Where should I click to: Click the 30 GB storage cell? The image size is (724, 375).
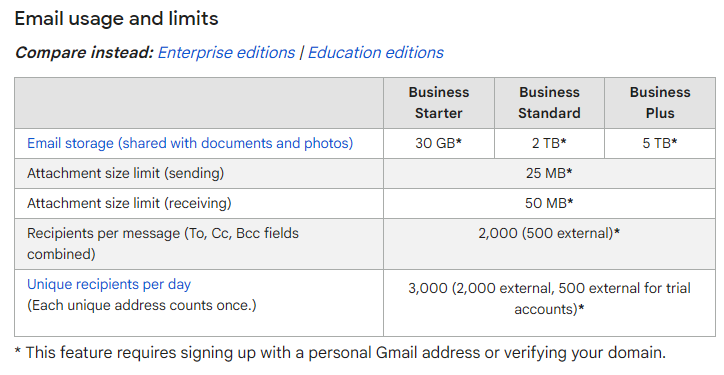click(x=439, y=143)
